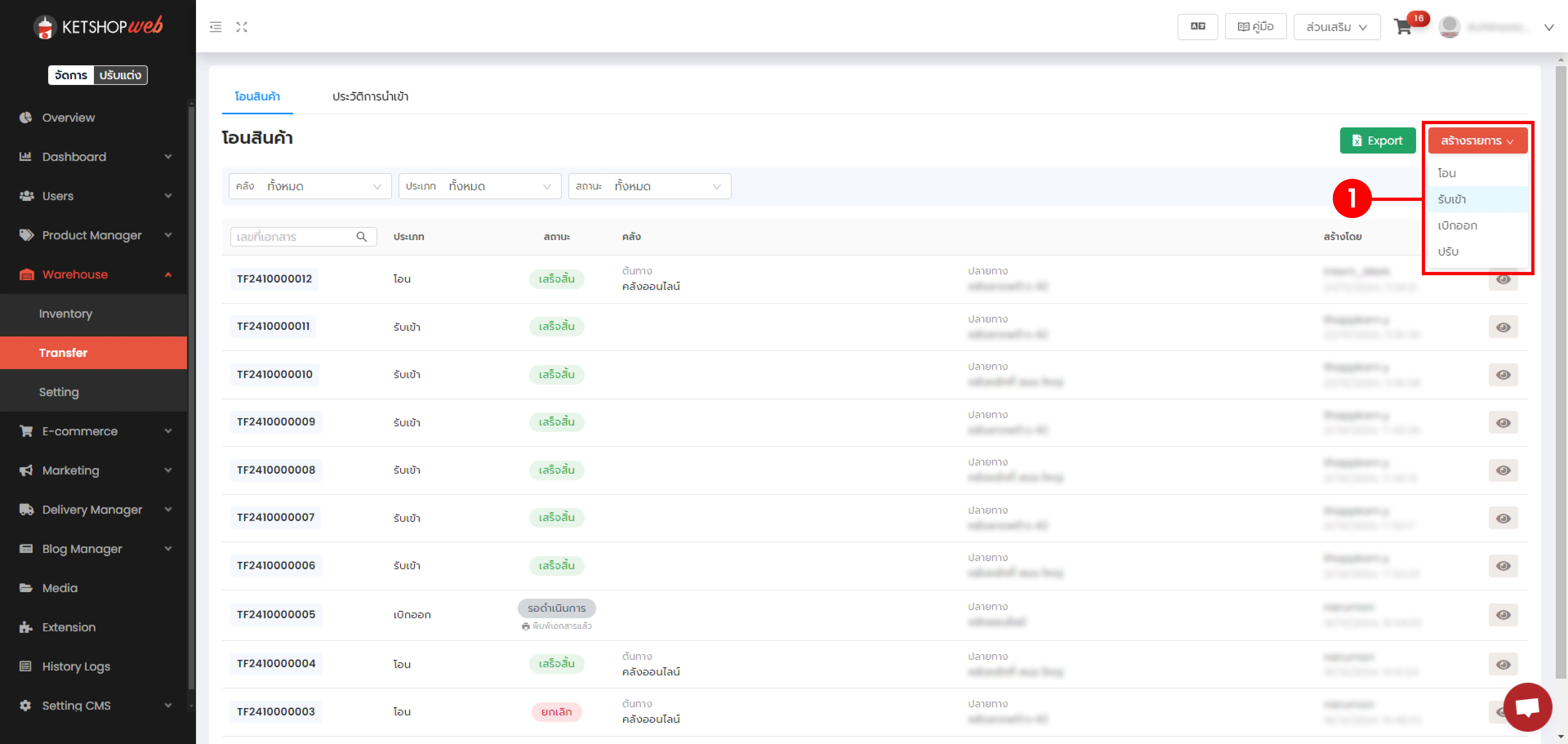Open the ส่วนเสริม dropdown

[1337, 27]
